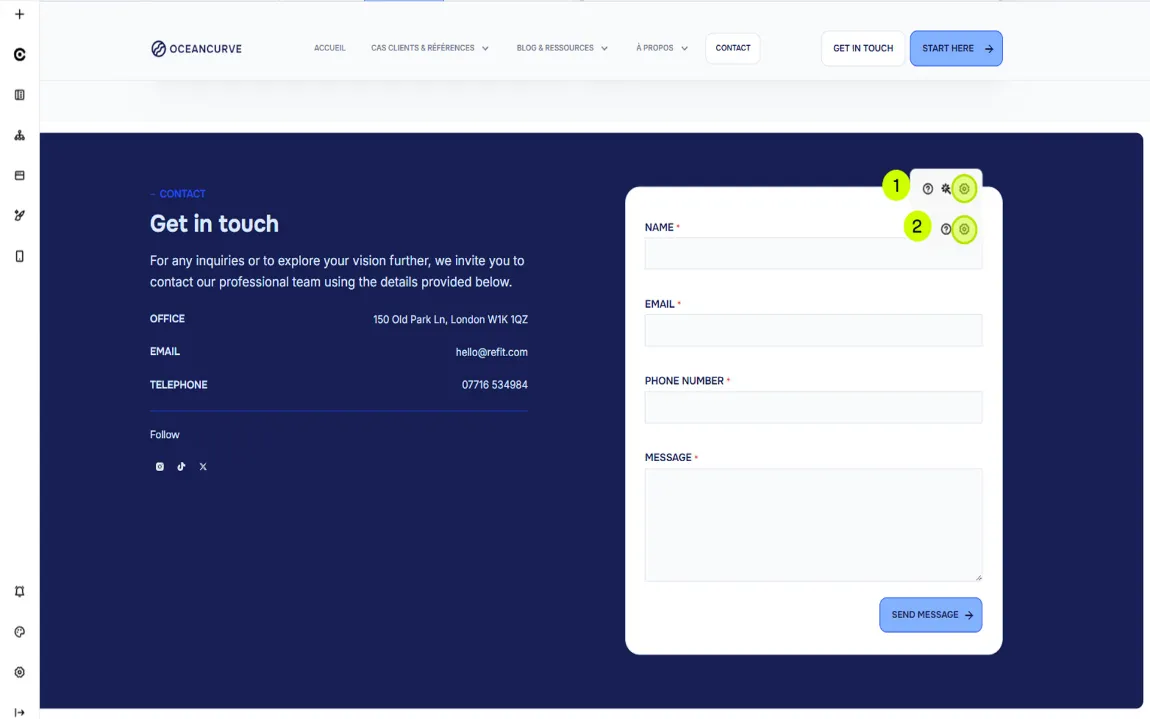The image size is (1150, 719).
Task: Click the X social icon under Follow
Action: pyautogui.click(x=203, y=467)
